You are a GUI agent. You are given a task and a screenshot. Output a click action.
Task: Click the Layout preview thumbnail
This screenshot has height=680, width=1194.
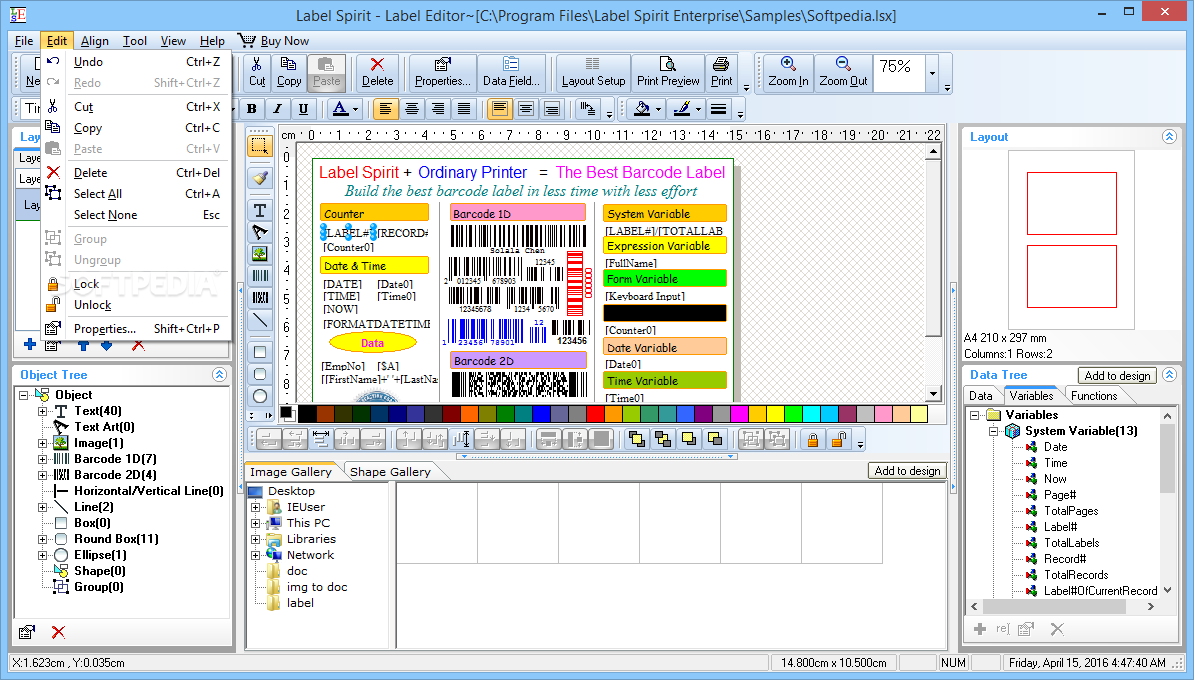(1071, 240)
